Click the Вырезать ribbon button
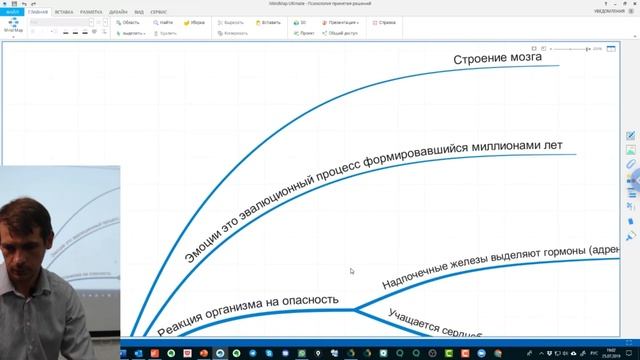Screen dimensions: 640x360 pos(231,23)
